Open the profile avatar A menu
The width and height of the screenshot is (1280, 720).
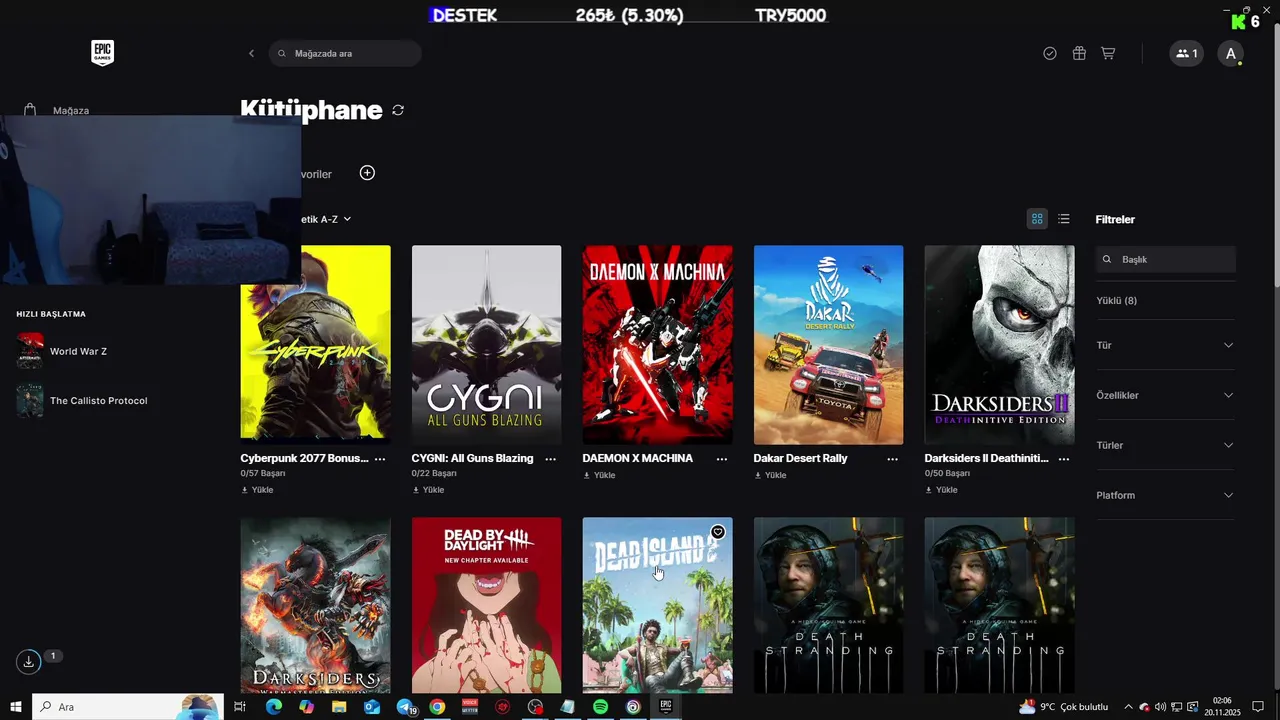pyautogui.click(x=1231, y=53)
